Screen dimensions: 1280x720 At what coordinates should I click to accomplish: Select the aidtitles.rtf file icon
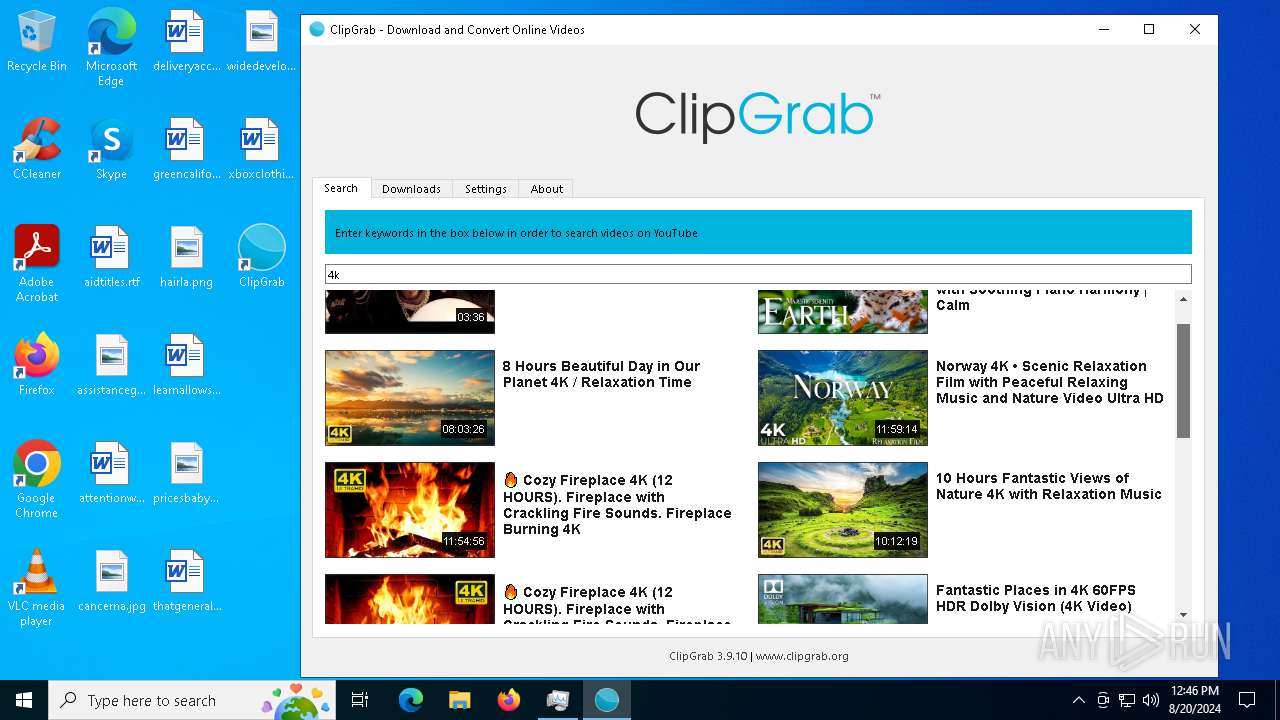[111, 258]
